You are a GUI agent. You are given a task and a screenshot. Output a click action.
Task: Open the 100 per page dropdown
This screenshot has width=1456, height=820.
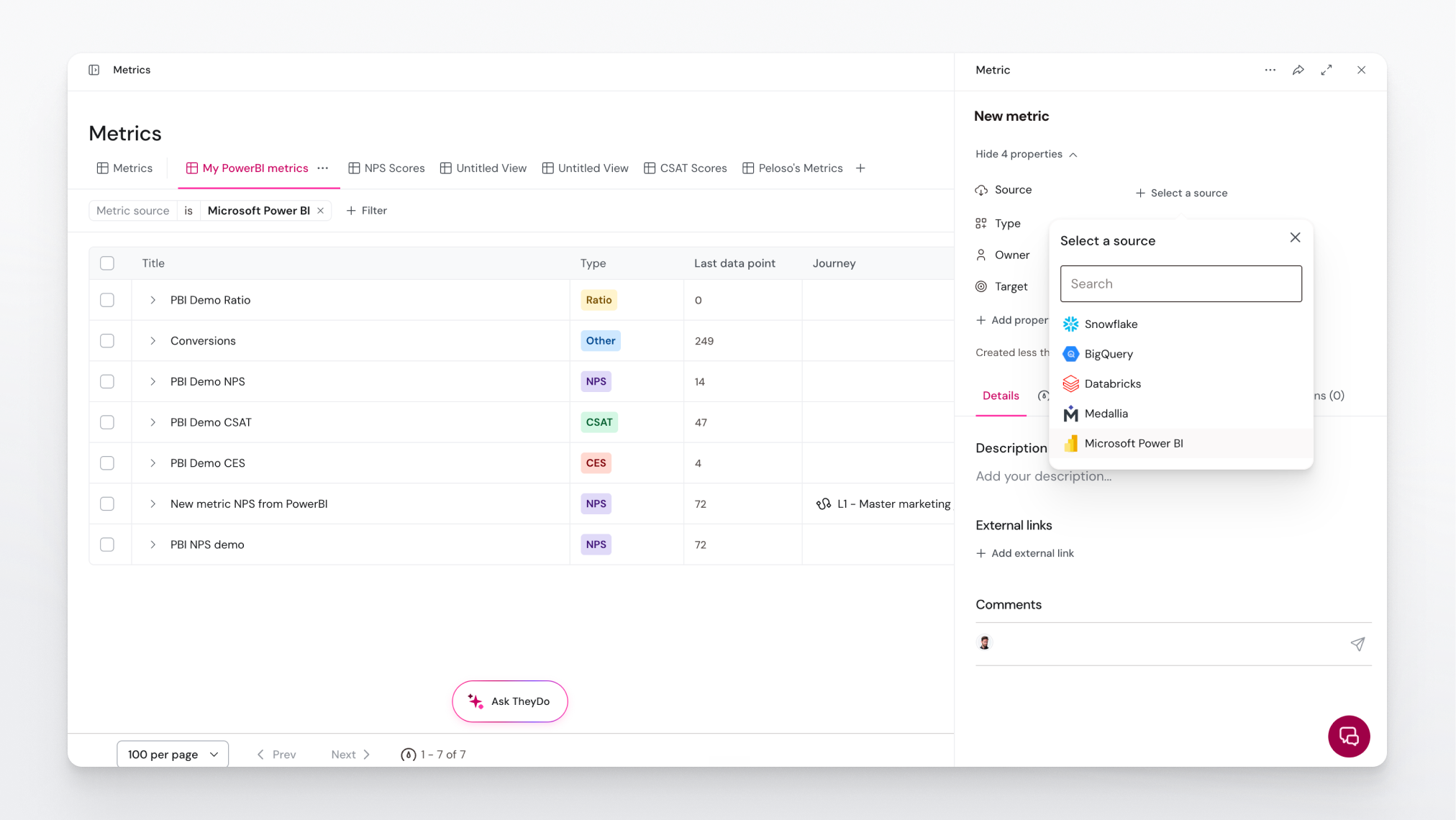(173, 755)
